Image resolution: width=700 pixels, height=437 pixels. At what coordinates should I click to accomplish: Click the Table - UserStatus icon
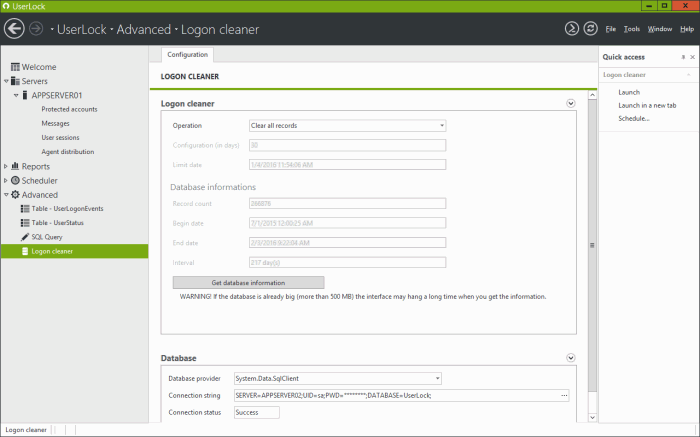[25, 223]
